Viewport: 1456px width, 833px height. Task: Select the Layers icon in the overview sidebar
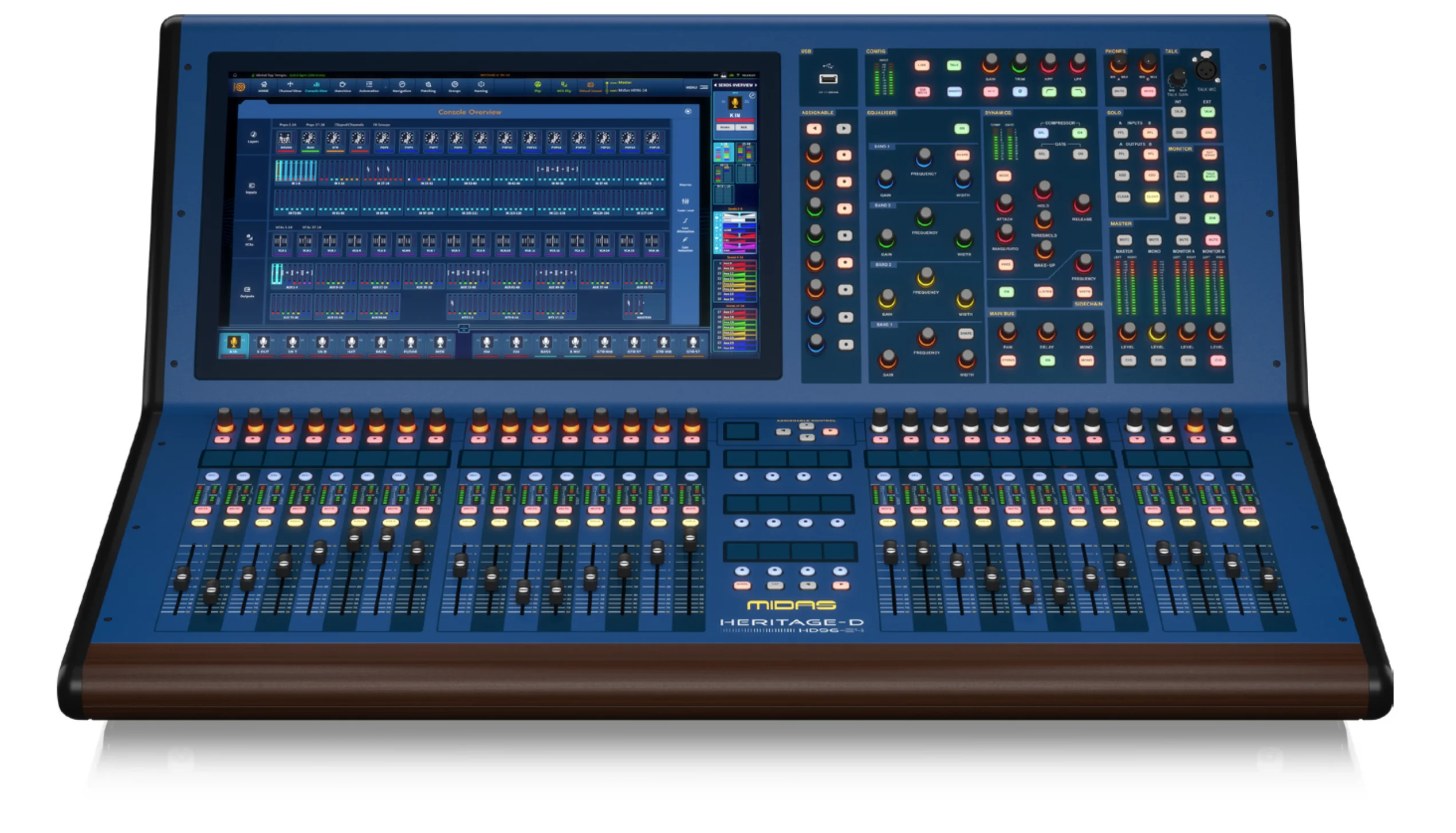tap(253, 137)
